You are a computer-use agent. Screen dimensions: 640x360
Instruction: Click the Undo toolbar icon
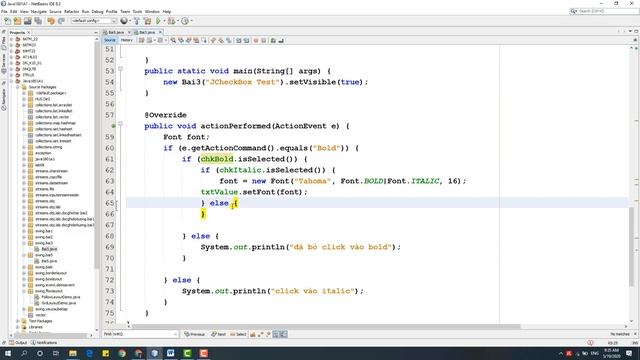[x=51, y=21]
